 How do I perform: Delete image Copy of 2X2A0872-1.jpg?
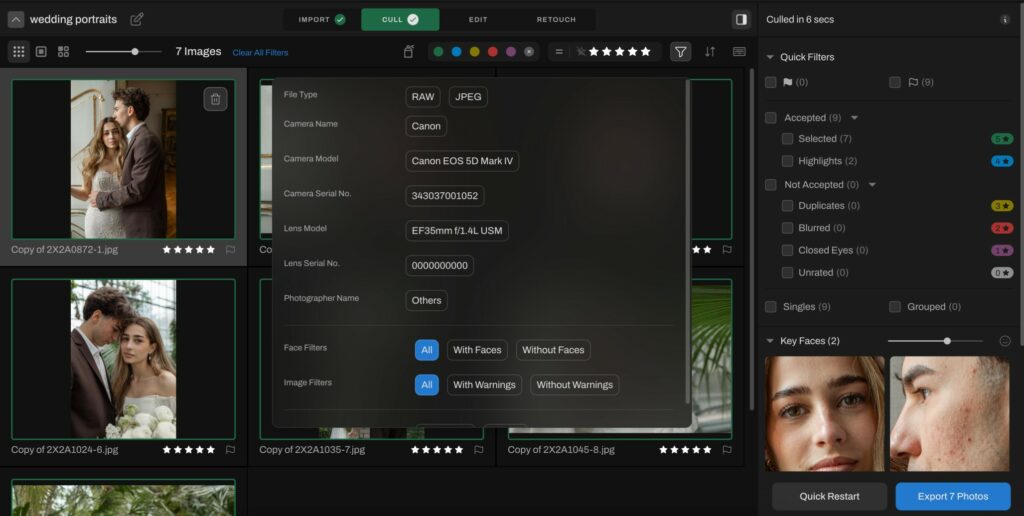[216, 99]
